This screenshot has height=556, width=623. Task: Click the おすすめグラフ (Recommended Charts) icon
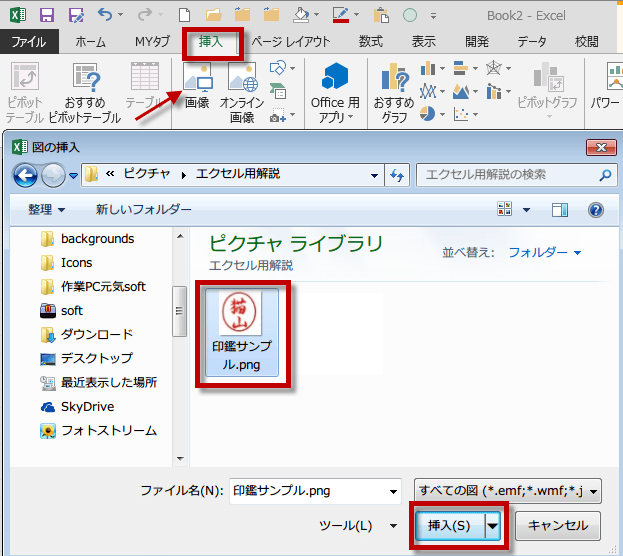pos(393,85)
